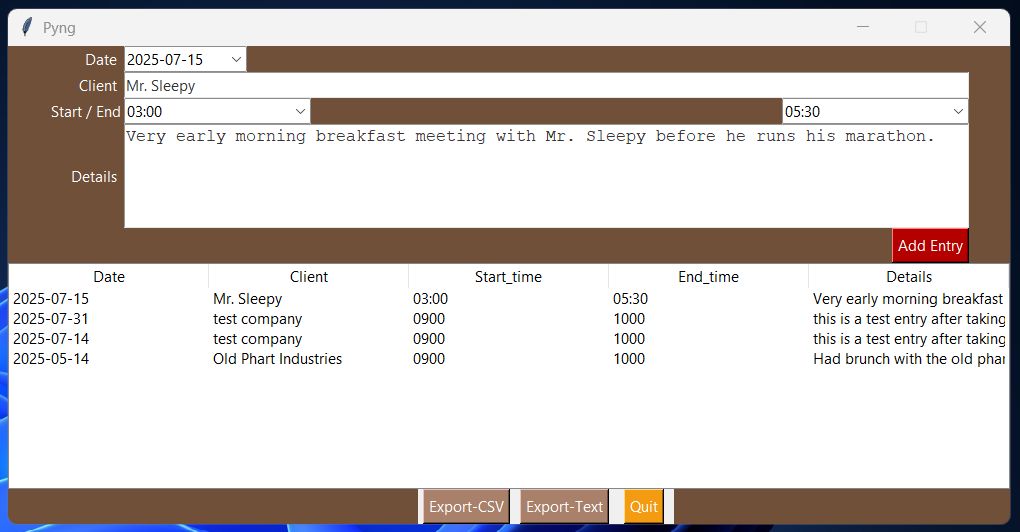1020x532 pixels.
Task: Click the Start_time column header
Action: (x=508, y=277)
